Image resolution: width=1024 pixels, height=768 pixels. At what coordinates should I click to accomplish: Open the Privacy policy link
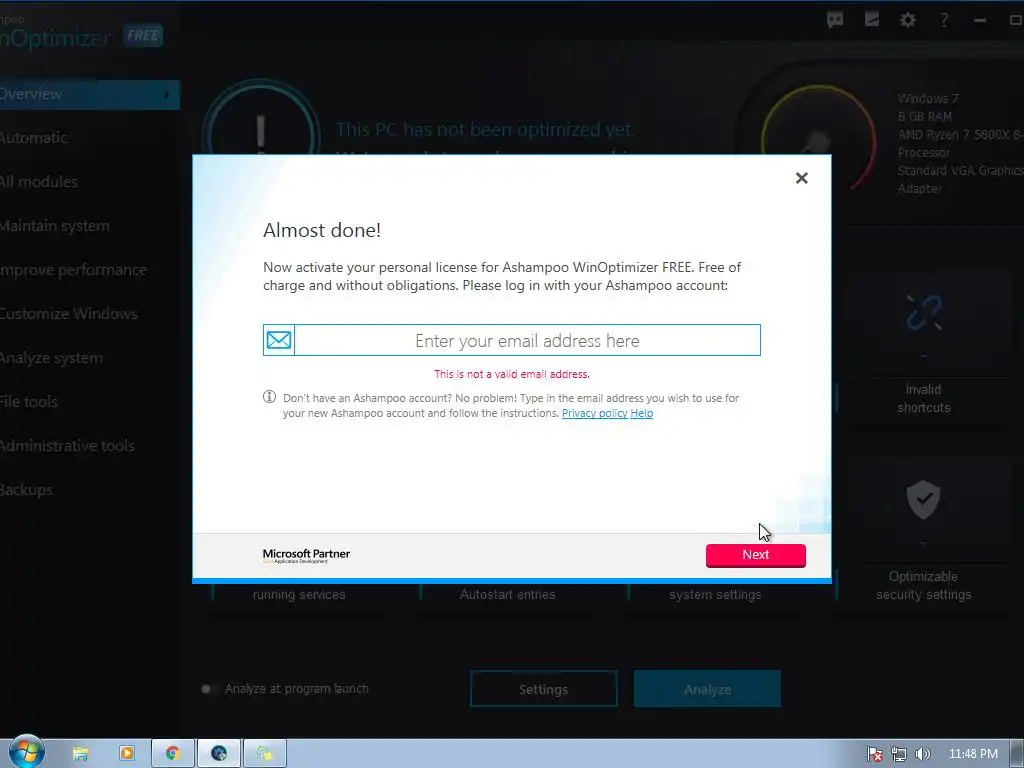594,413
